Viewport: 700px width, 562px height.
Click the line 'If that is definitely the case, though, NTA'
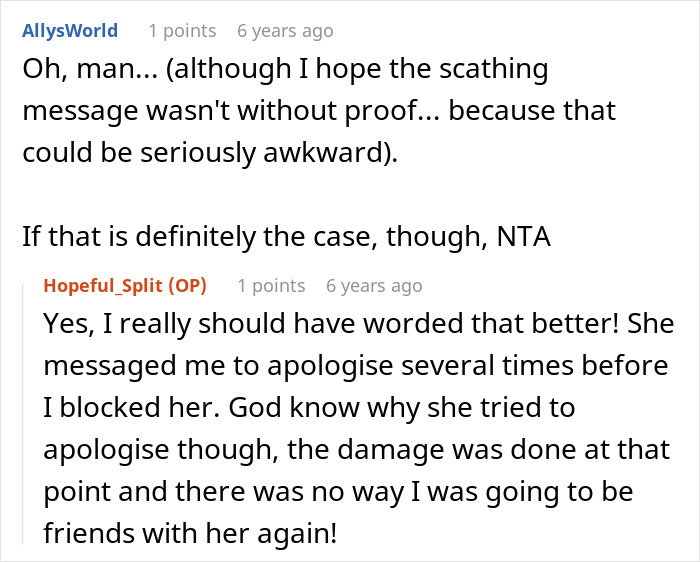(x=286, y=236)
